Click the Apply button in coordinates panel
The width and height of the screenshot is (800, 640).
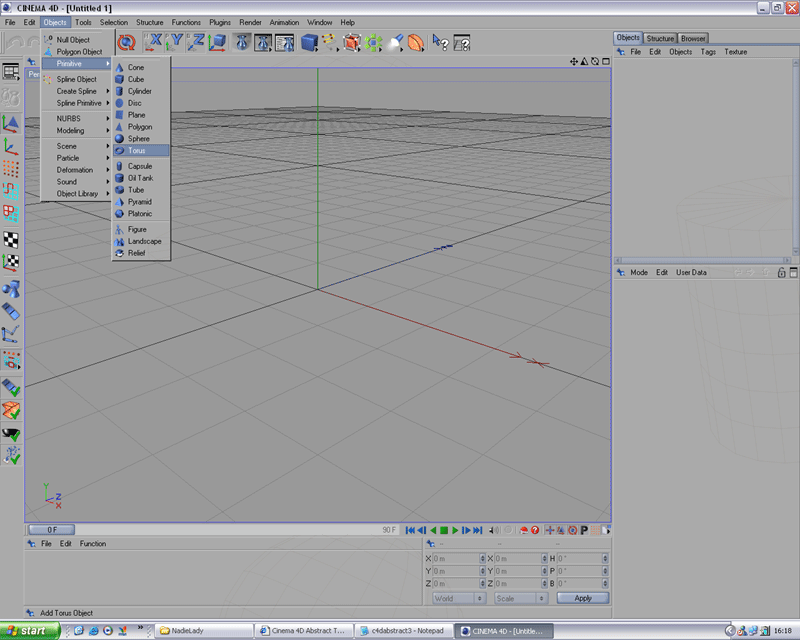pos(583,598)
